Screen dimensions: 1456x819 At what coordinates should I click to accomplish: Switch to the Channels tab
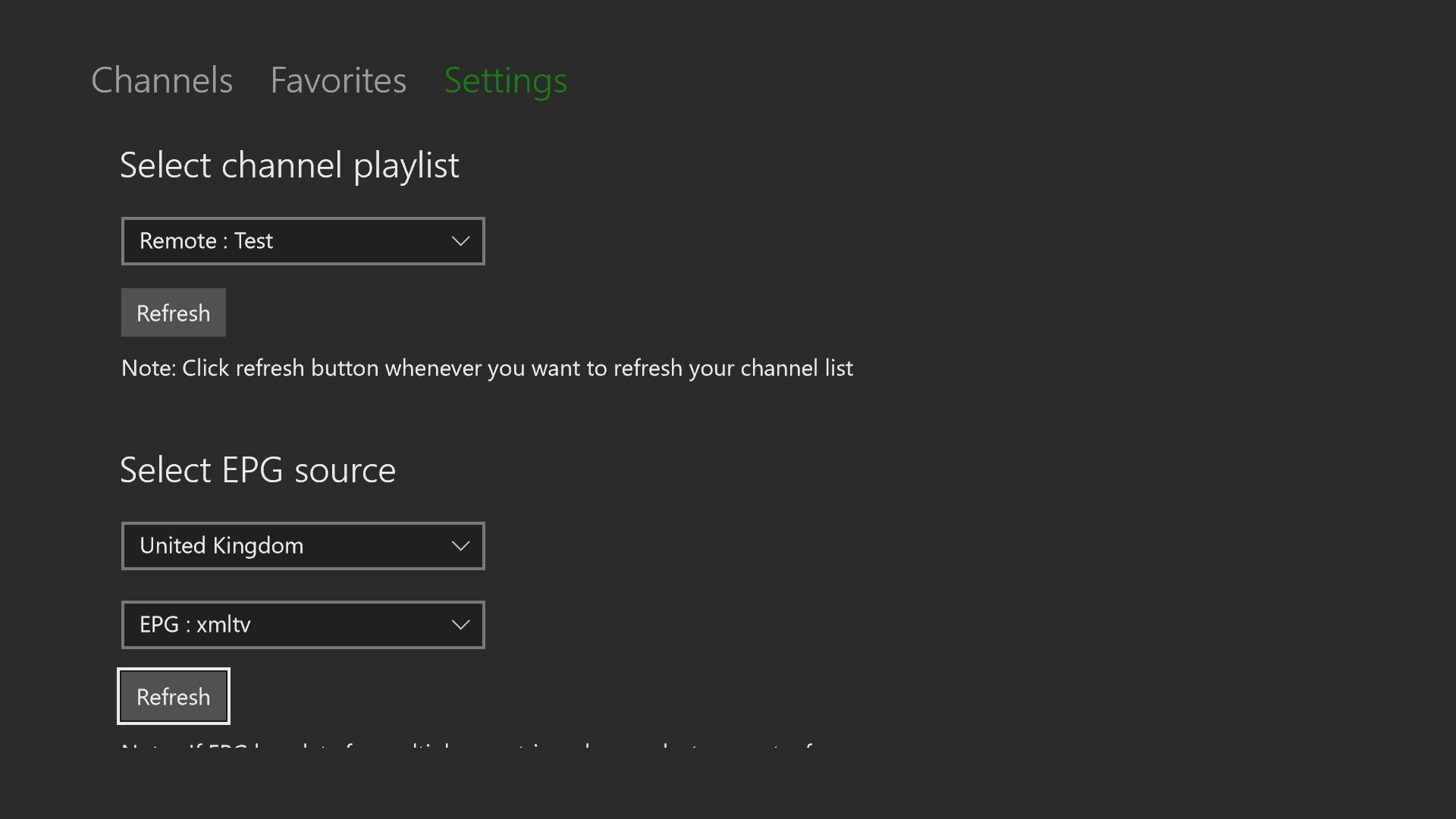162,80
